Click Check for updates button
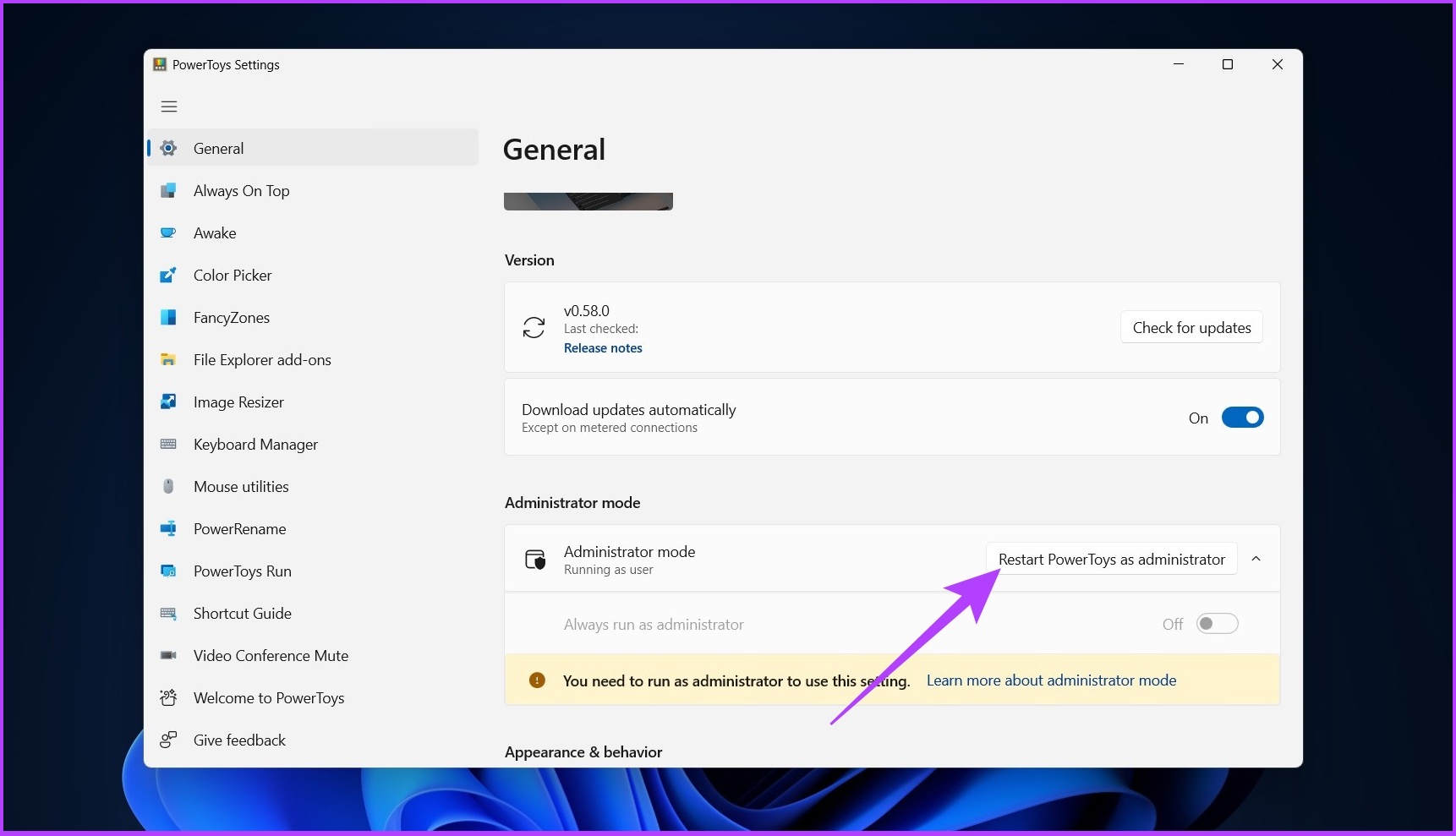This screenshot has width=1456, height=836. [1191, 327]
